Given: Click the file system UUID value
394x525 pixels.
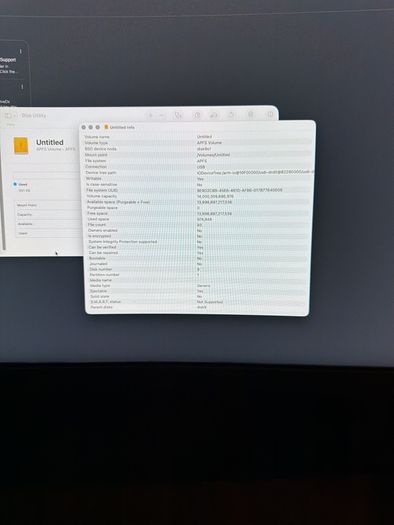Looking at the screenshot, I should 240,190.
